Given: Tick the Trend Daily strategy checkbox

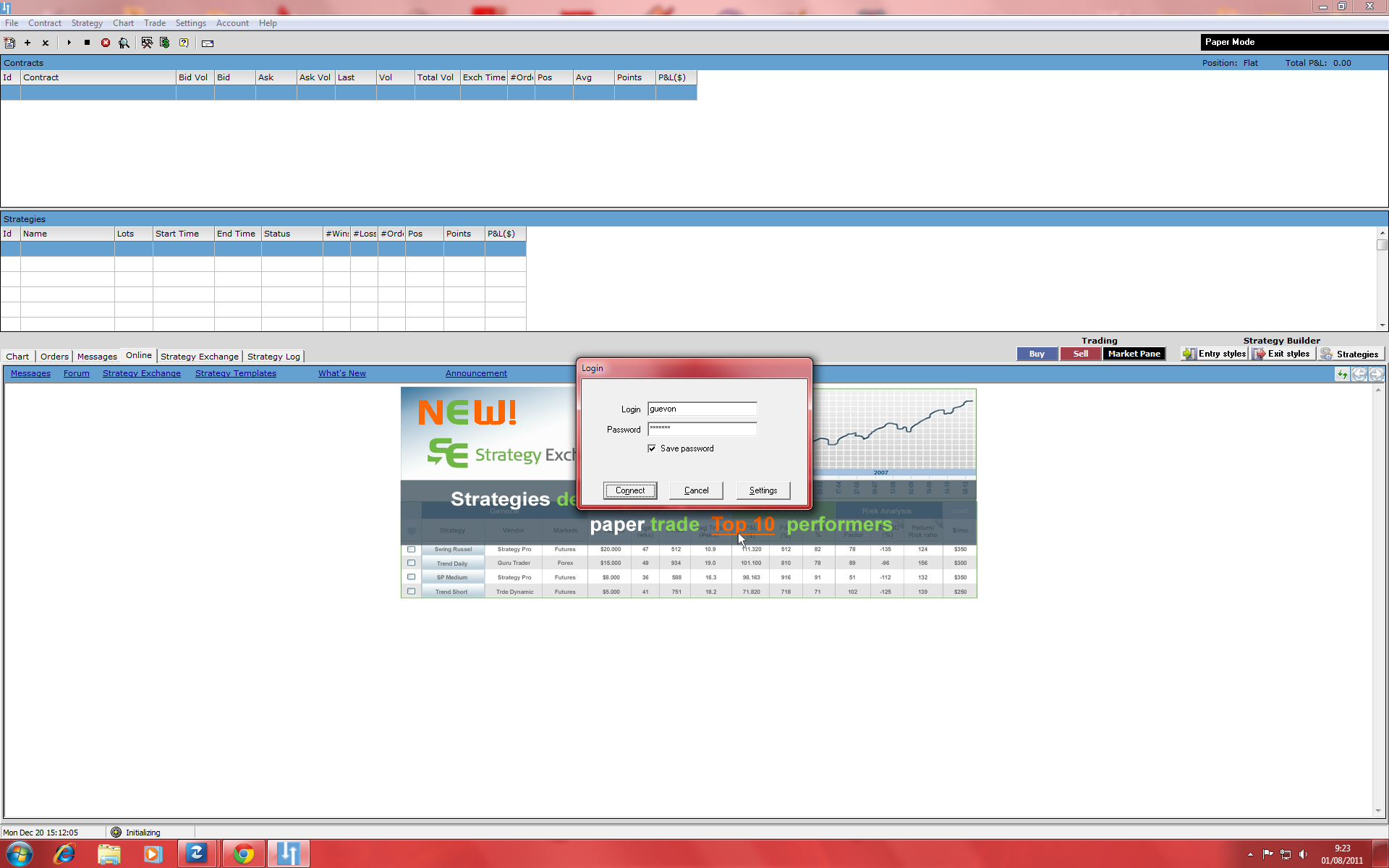Looking at the screenshot, I should click(x=411, y=563).
